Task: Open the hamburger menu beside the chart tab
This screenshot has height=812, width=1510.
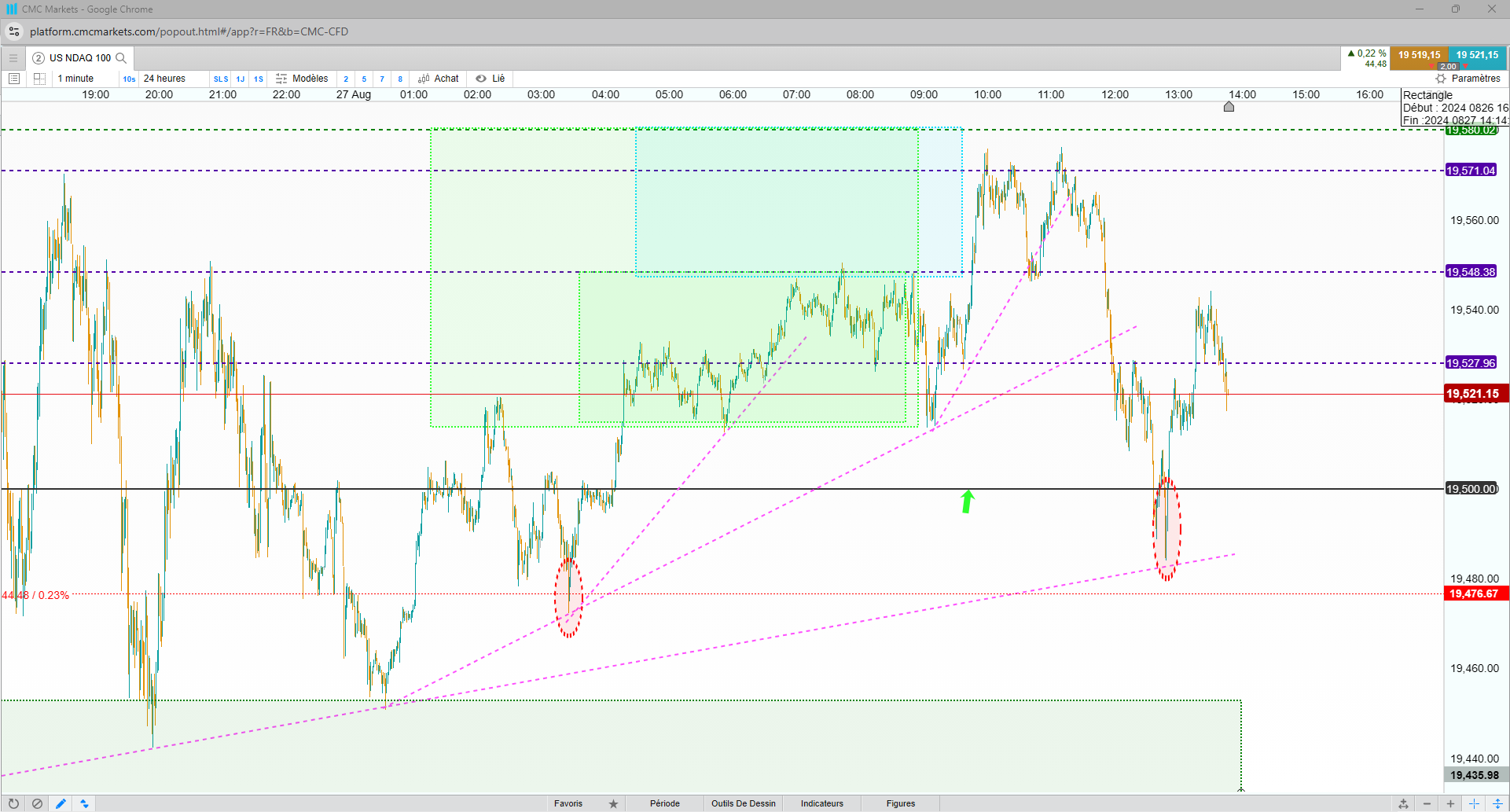Action: pyautogui.click(x=13, y=58)
